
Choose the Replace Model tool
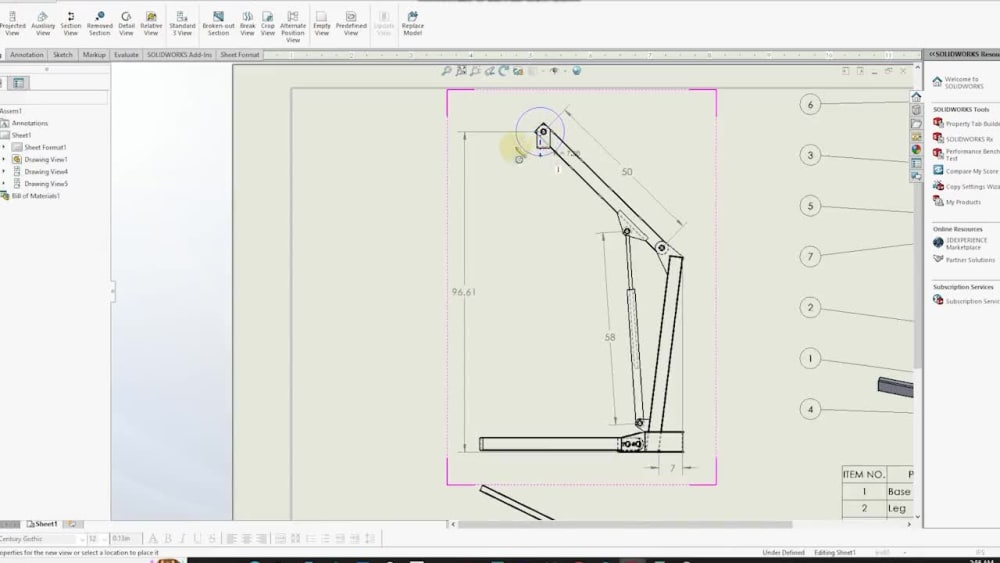[413, 24]
